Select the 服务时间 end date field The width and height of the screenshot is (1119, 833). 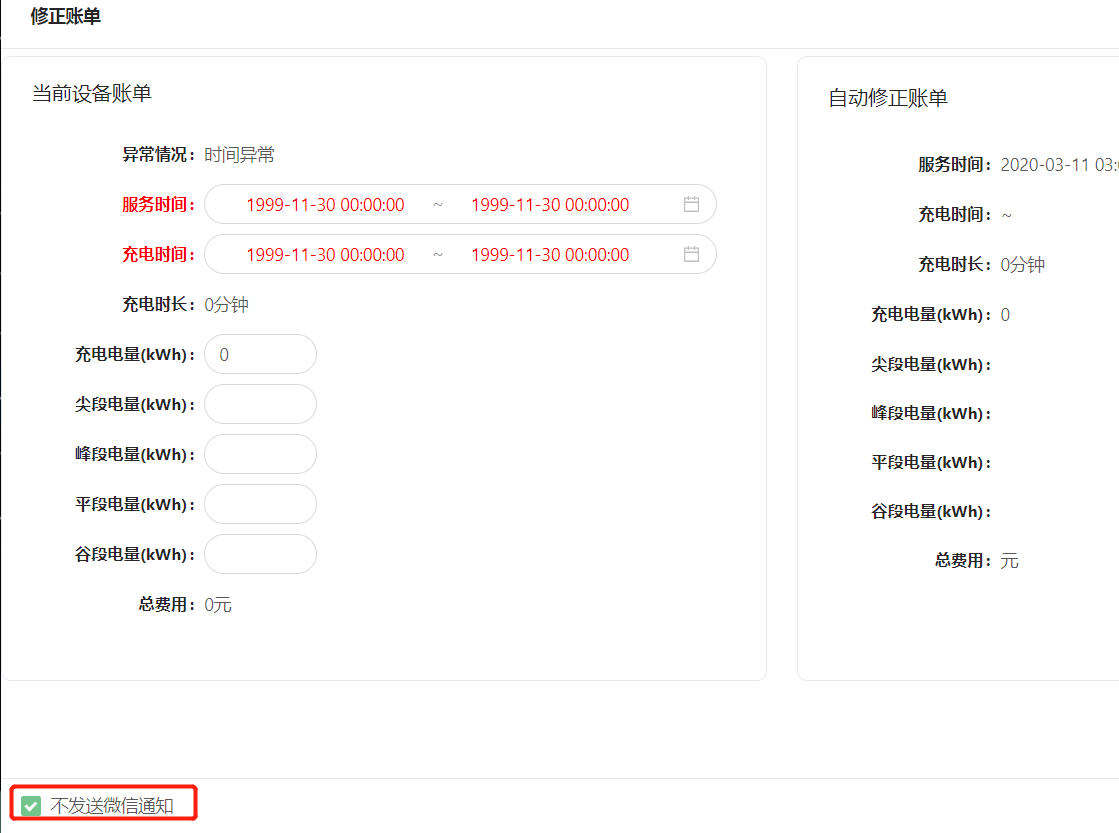[x=550, y=205]
